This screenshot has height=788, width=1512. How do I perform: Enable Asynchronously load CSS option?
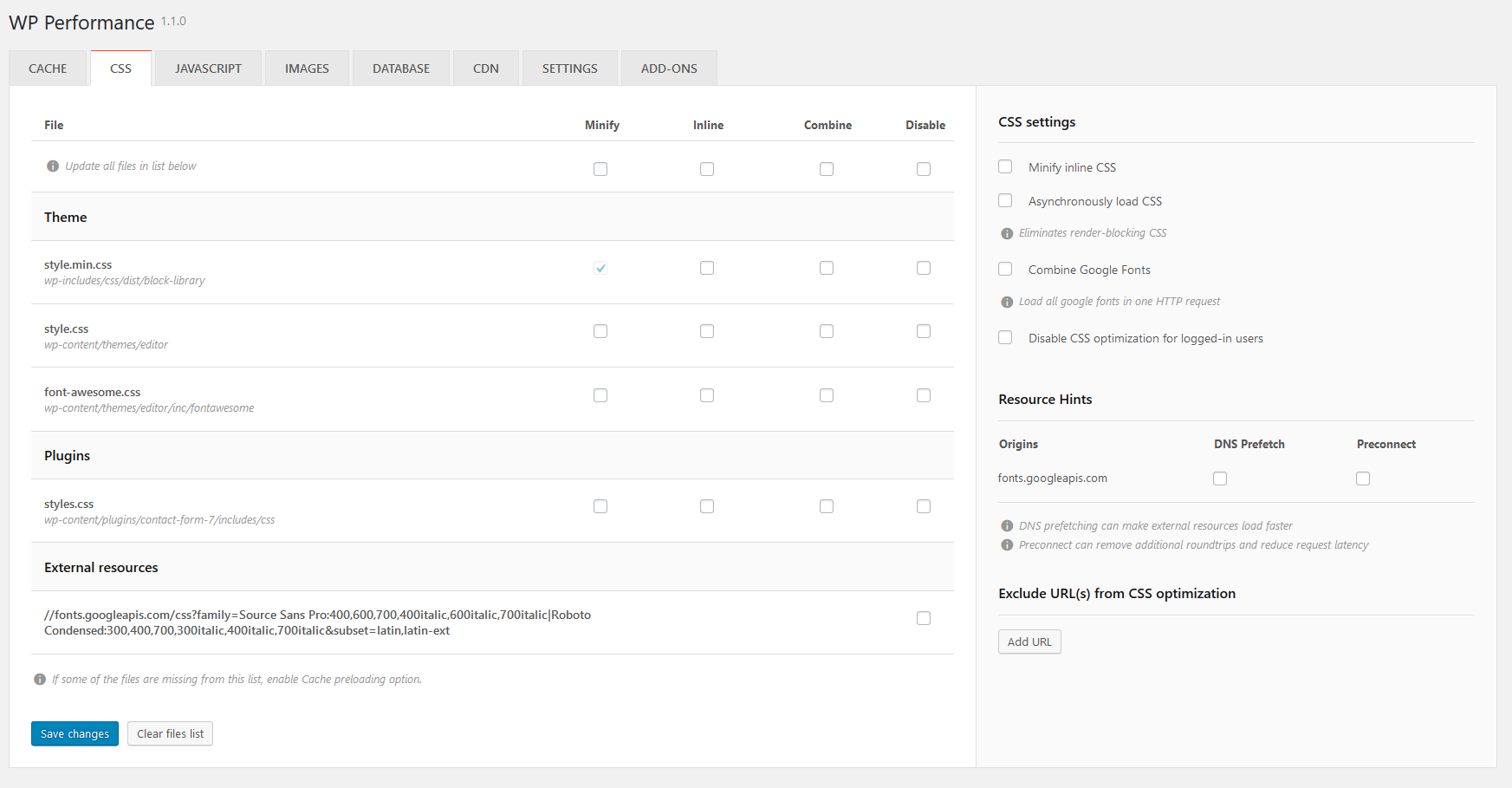point(1005,201)
